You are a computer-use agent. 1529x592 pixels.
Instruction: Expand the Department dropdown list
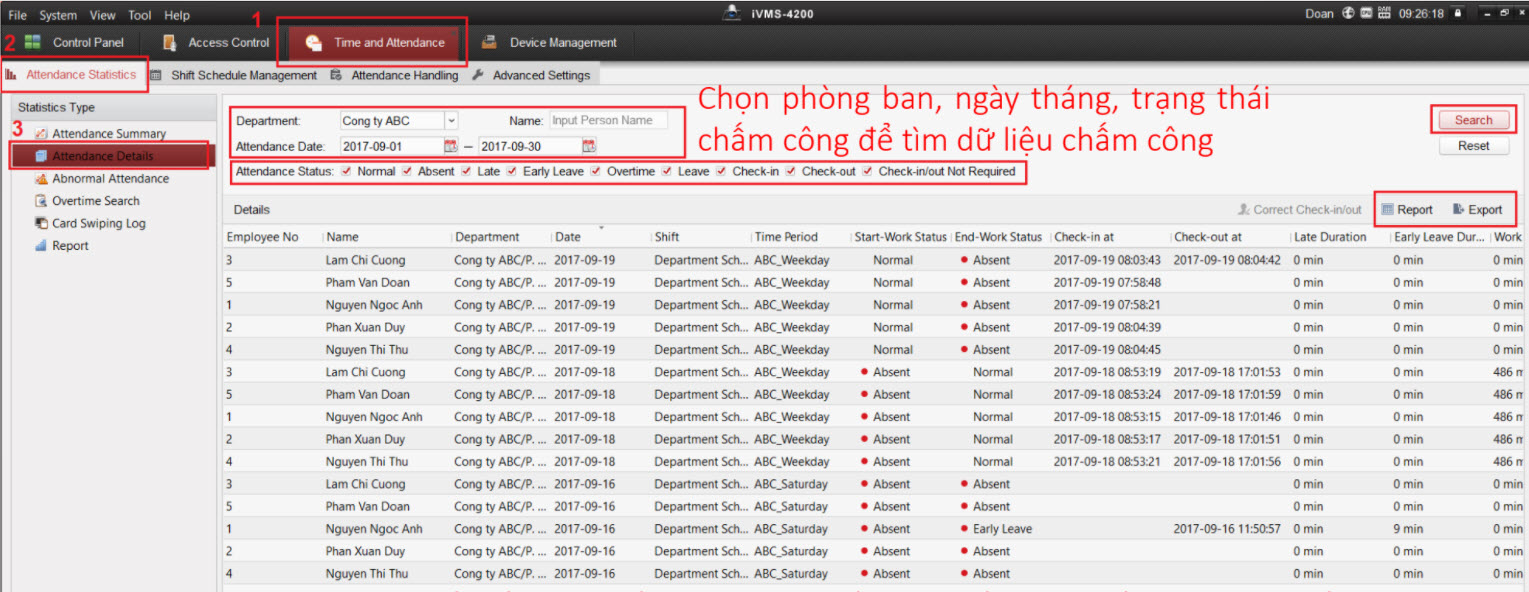click(451, 121)
